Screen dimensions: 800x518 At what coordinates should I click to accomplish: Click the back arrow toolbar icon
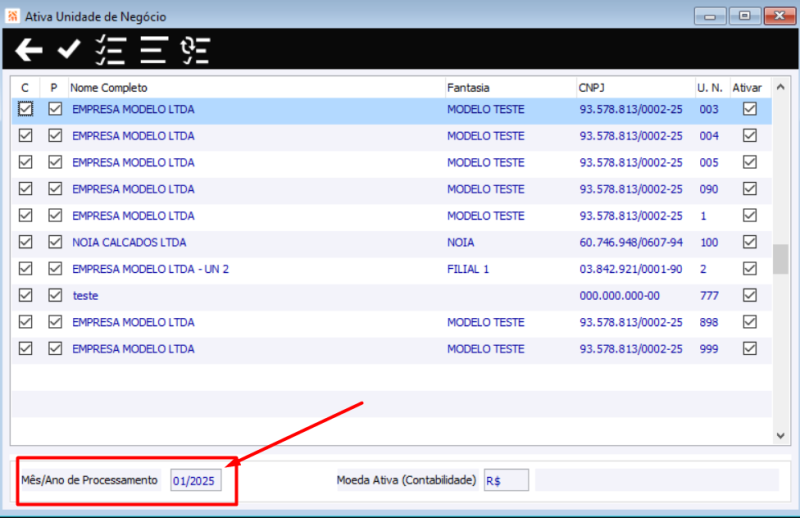coord(29,50)
